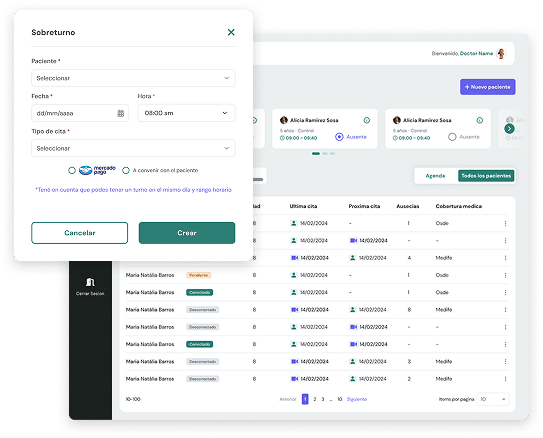This screenshot has width=543, height=438.
Task: Go to pagination page 2
Action: (x=315, y=399)
